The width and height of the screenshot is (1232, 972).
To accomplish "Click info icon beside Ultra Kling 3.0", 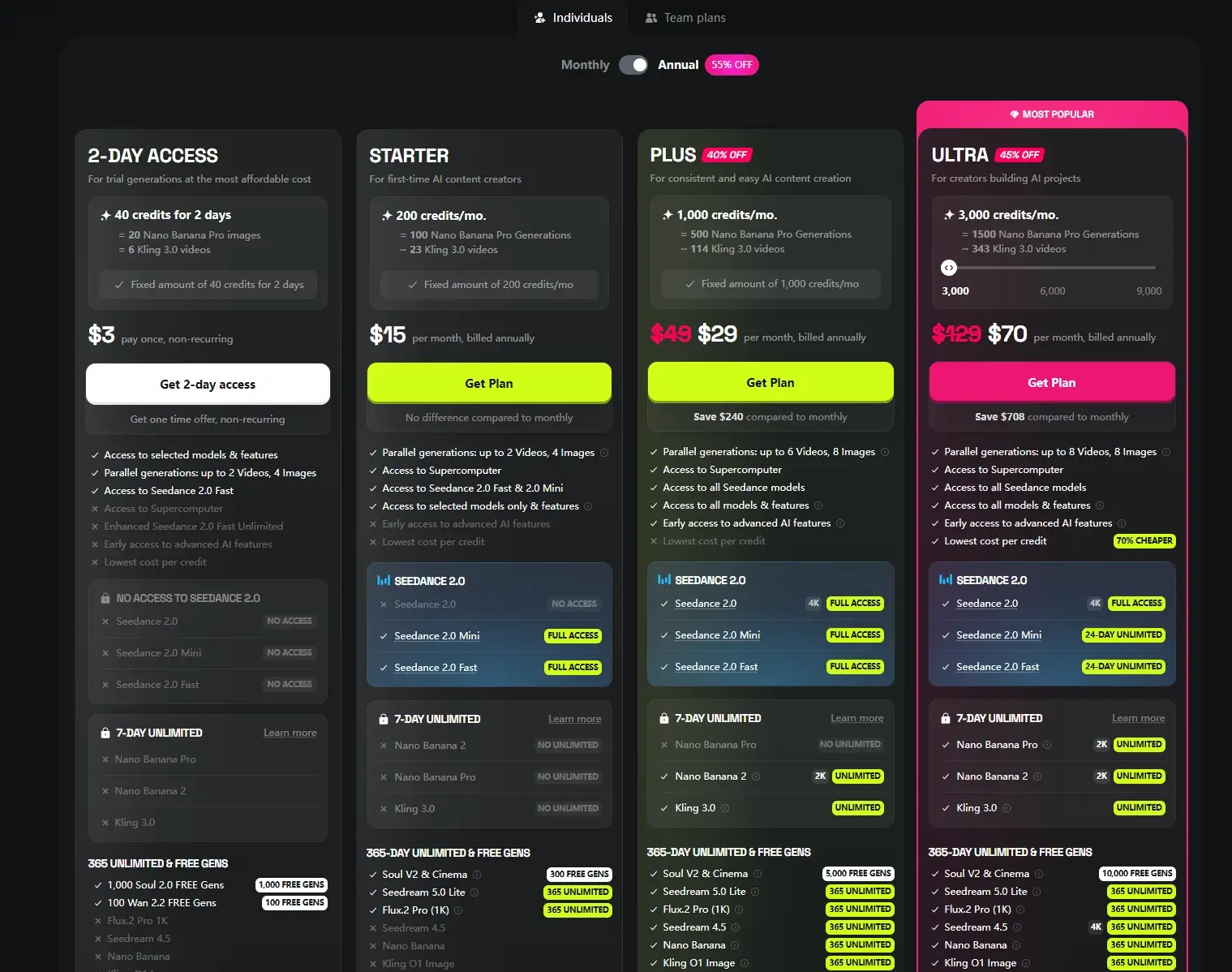I will [x=1007, y=808].
